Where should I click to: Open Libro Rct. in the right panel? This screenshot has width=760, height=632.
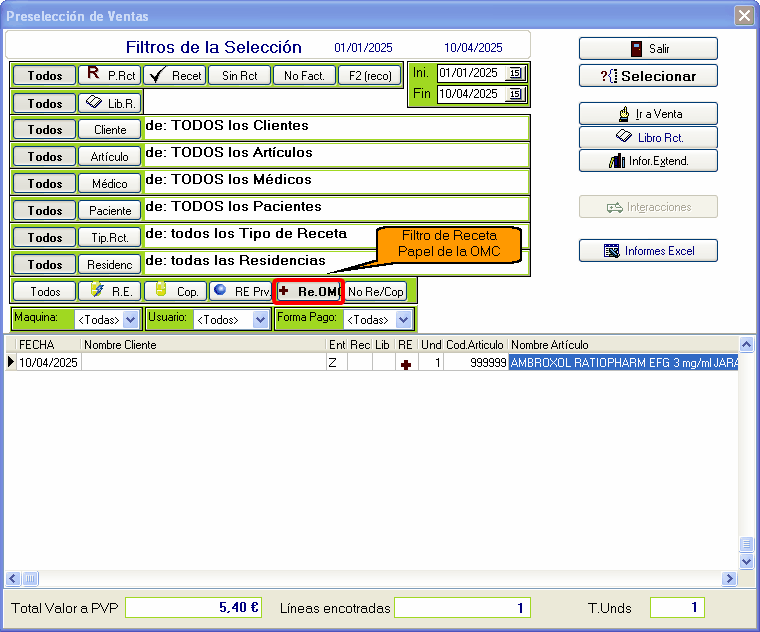(648, 137)
